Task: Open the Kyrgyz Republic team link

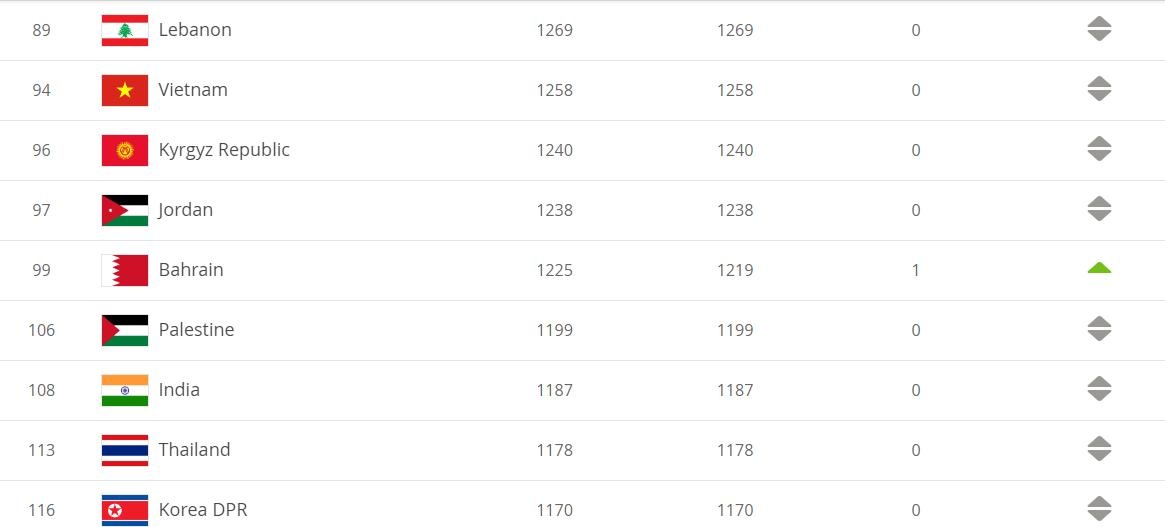Action: (224, 150)
